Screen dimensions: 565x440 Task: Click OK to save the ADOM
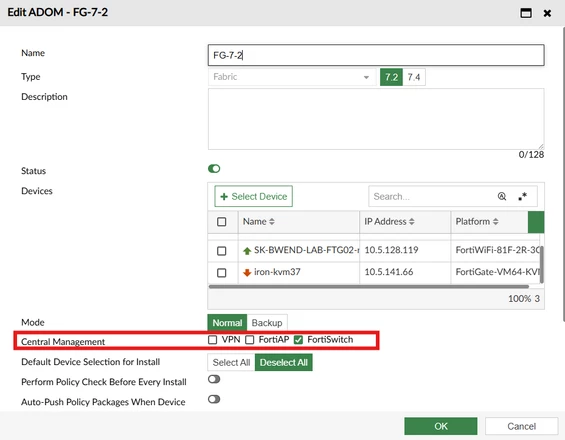tap(441, 426)
